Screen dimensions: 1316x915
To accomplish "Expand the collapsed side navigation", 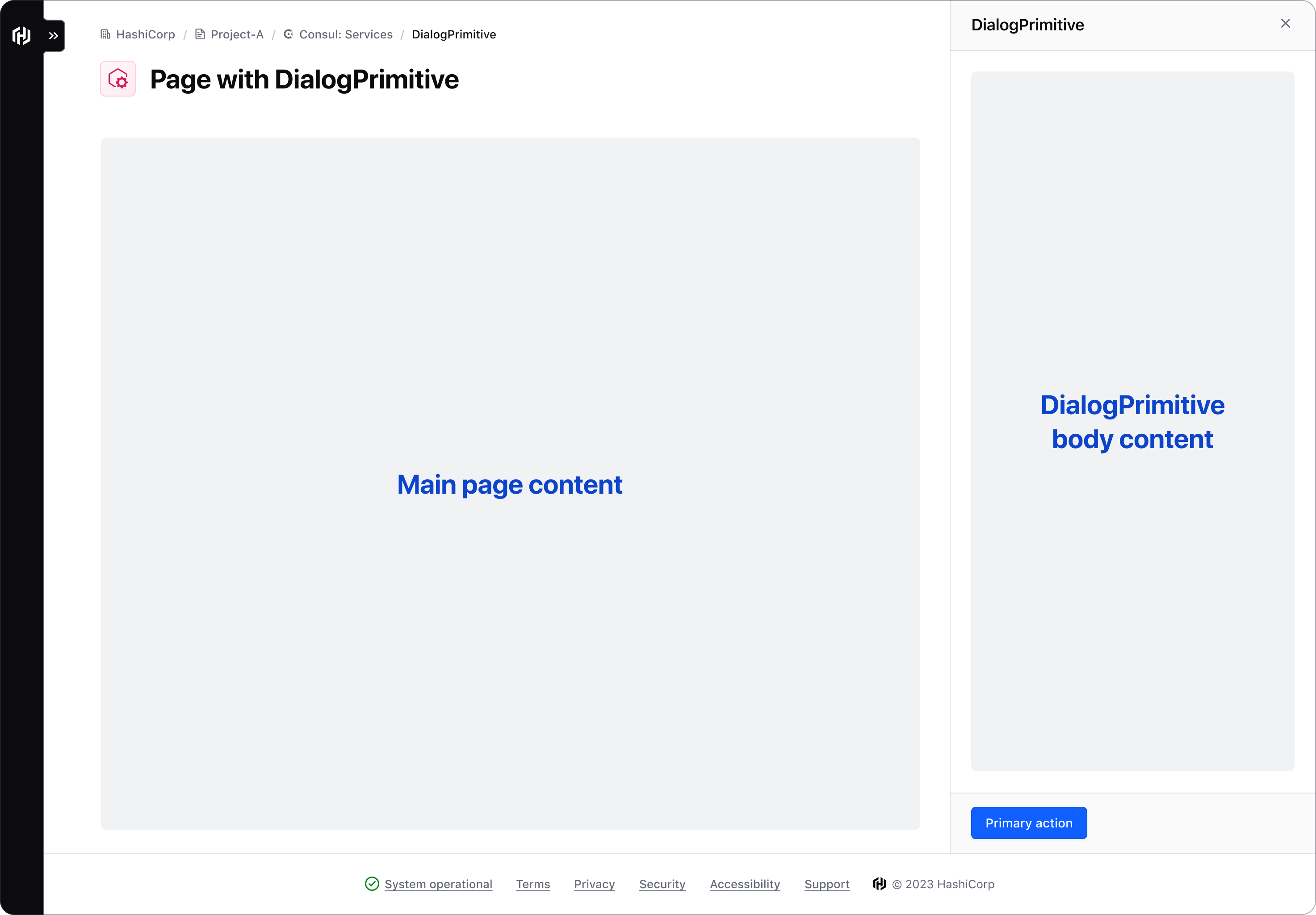I will coord(53,36).
